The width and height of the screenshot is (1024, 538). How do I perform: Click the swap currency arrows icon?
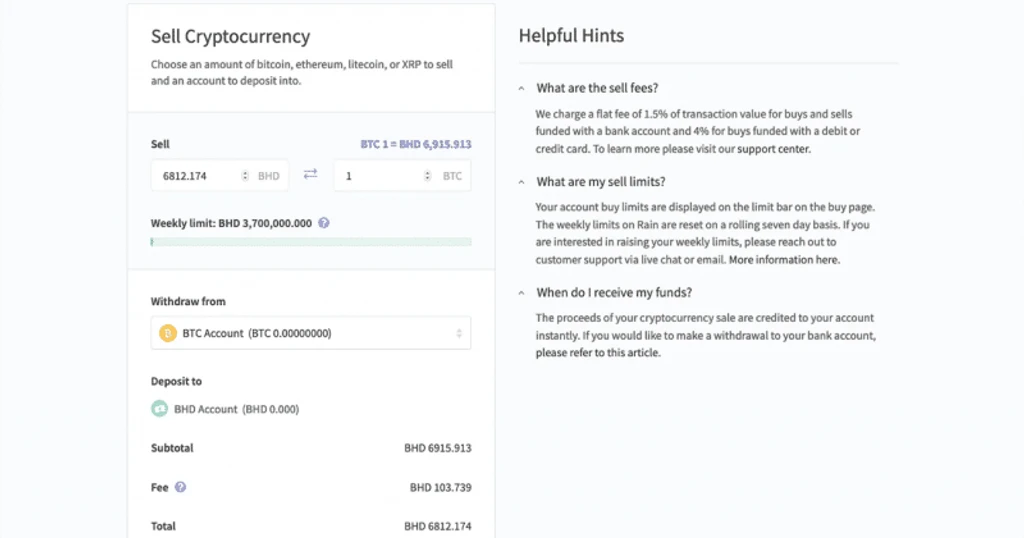310,174
